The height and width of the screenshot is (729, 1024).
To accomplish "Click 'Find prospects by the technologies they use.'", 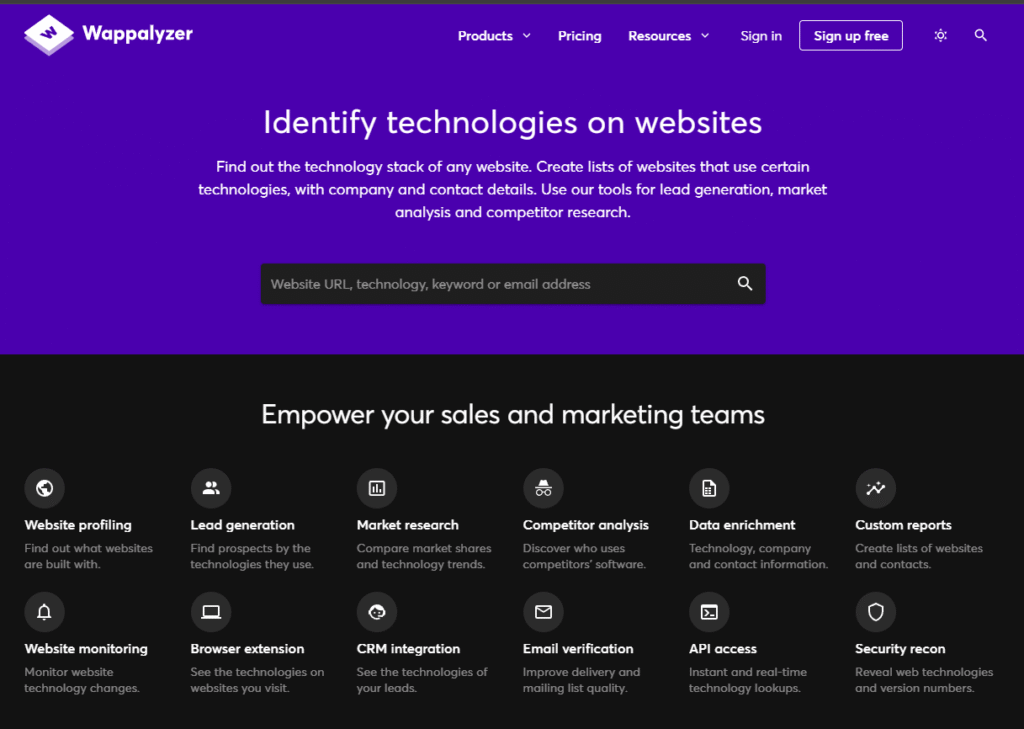I will 252,556.
